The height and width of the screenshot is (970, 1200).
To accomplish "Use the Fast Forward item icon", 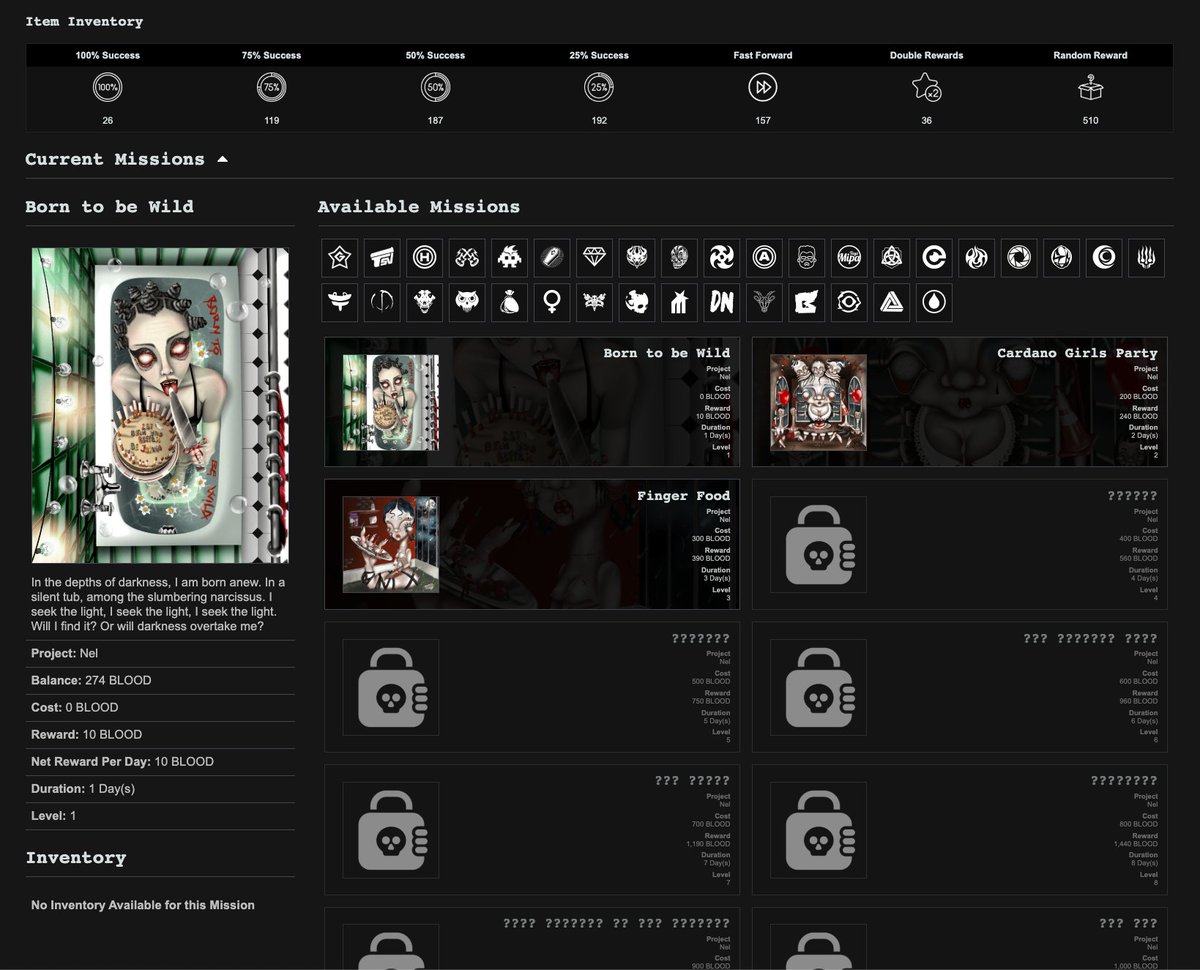I will point(763,88).
